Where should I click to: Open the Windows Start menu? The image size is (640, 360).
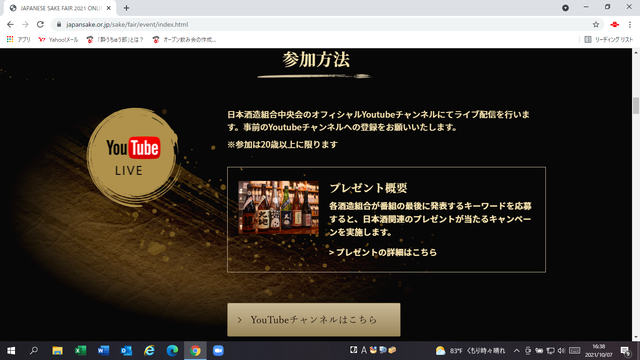click(x=11, y=351)
